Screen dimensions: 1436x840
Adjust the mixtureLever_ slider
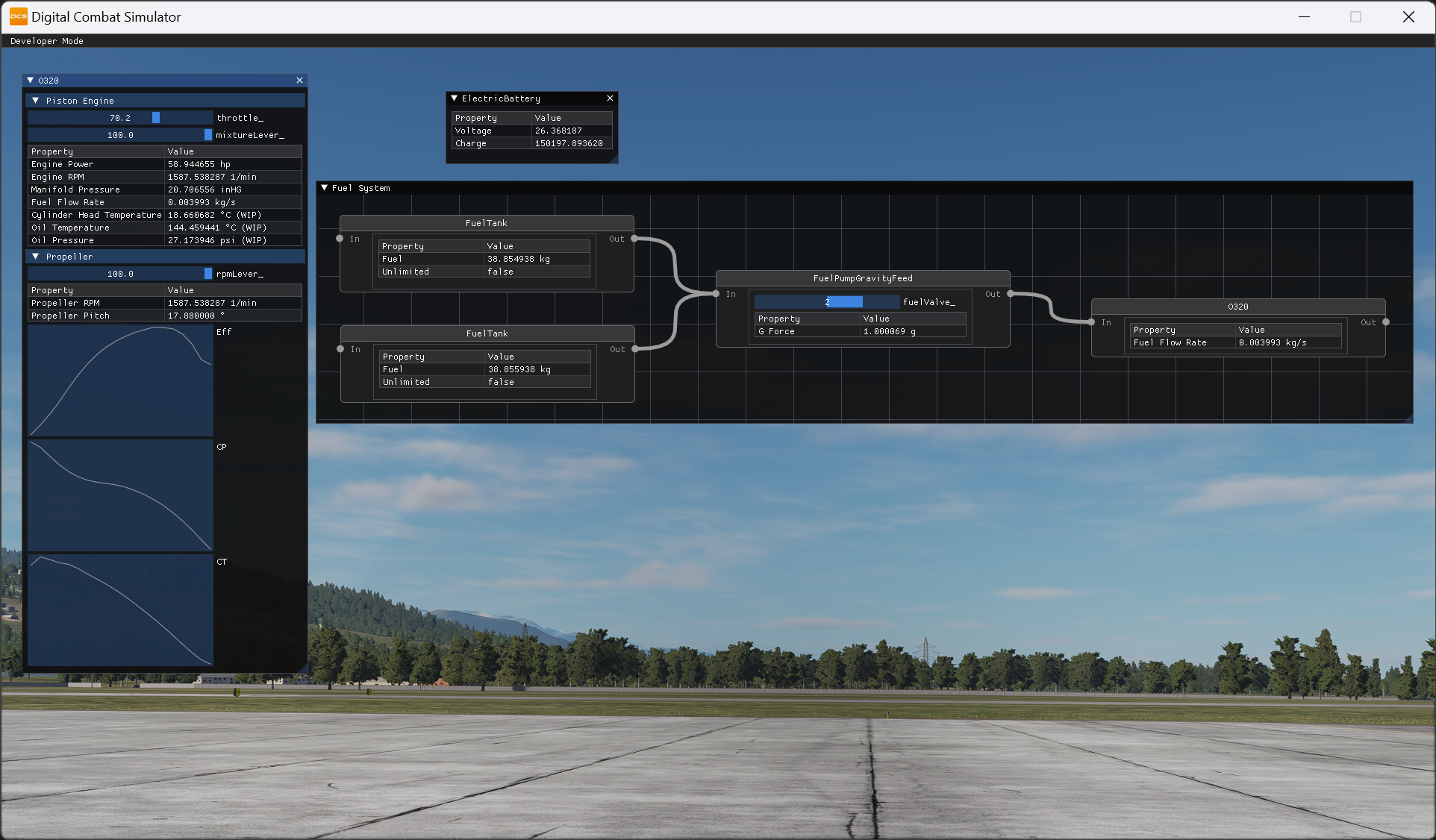(x=120, y=135)
